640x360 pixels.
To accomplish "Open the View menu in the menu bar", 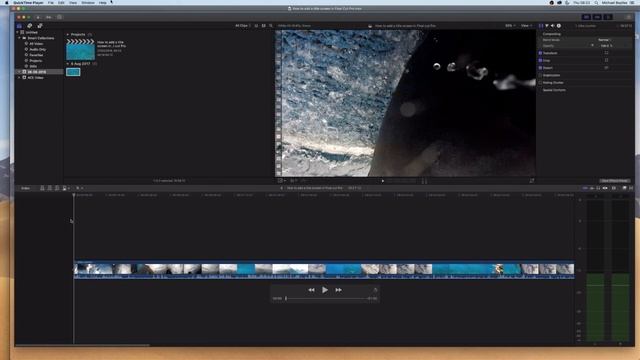I will click(x=73, y=2).
